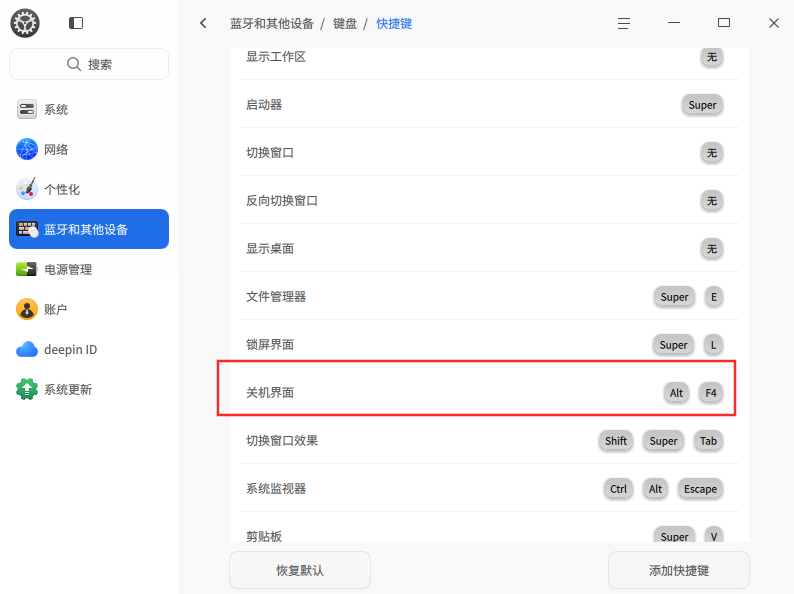
Task: Click Escape key in 系统监视器 row
Action: point(700,489)
